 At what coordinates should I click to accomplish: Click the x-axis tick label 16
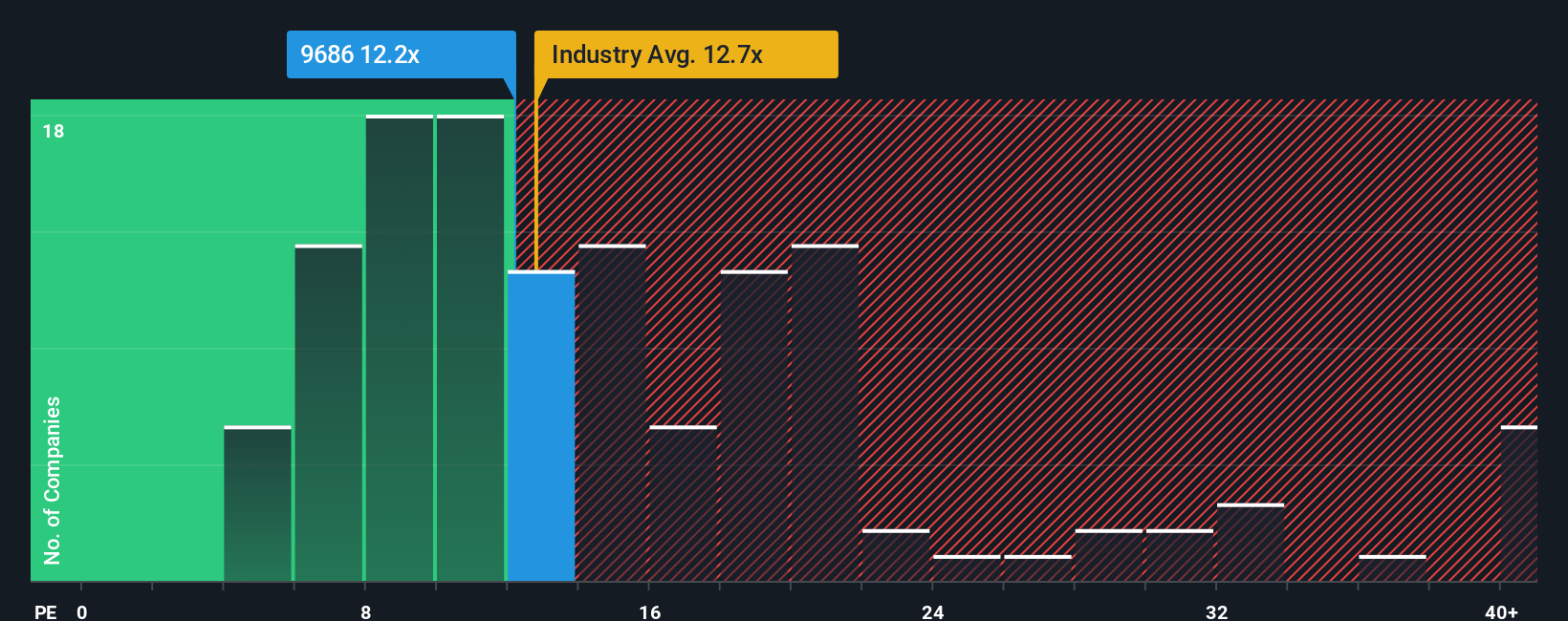650,611
